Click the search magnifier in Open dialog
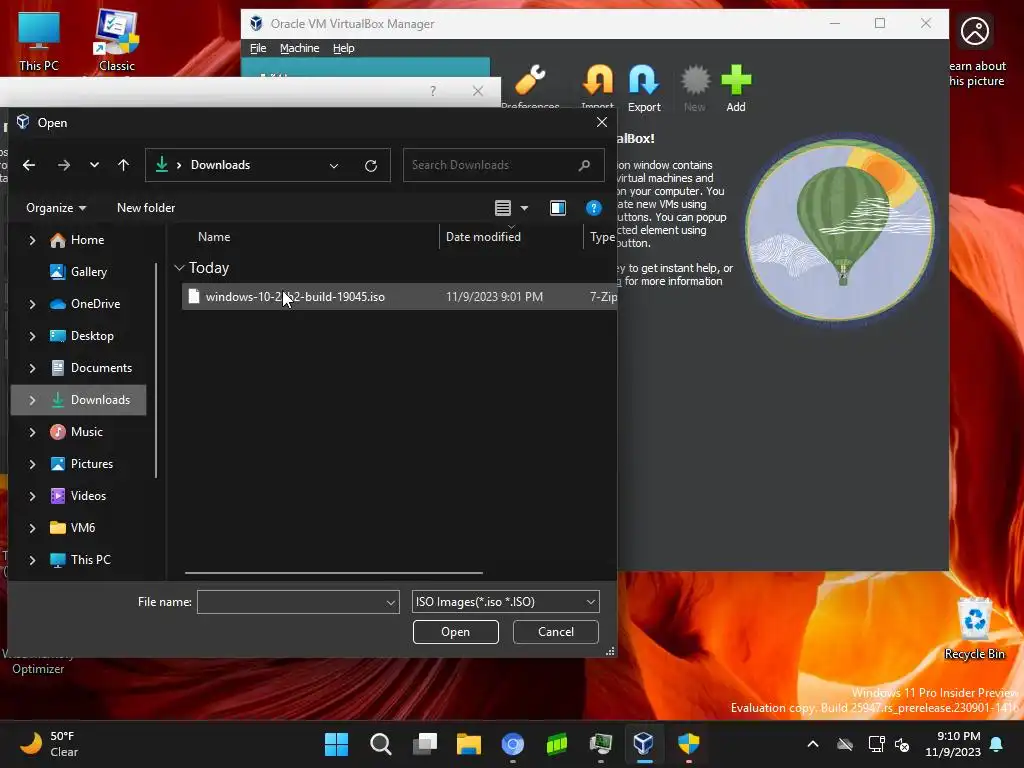This screenshot has width=1024, height=768. click(584, 165)
